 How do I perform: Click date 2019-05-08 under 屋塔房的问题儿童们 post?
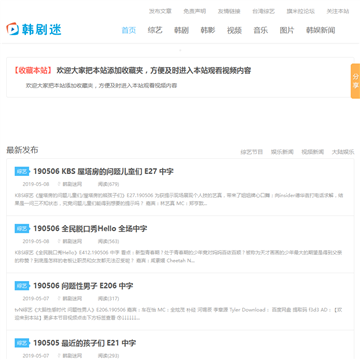(36, 184)
